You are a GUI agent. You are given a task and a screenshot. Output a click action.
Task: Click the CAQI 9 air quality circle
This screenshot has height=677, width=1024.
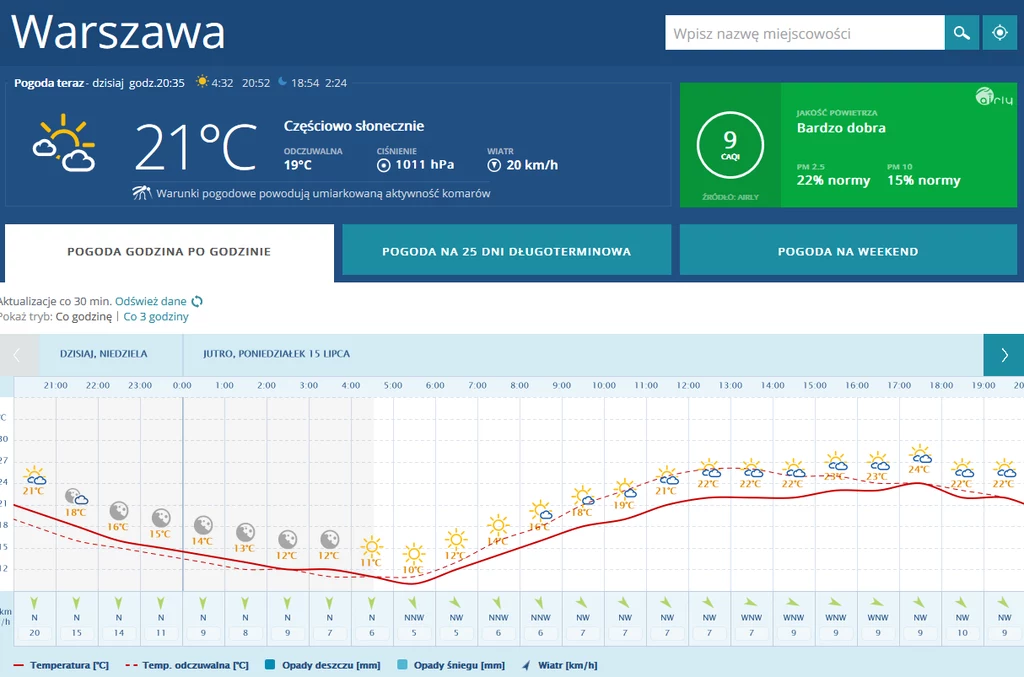point(730,145)
